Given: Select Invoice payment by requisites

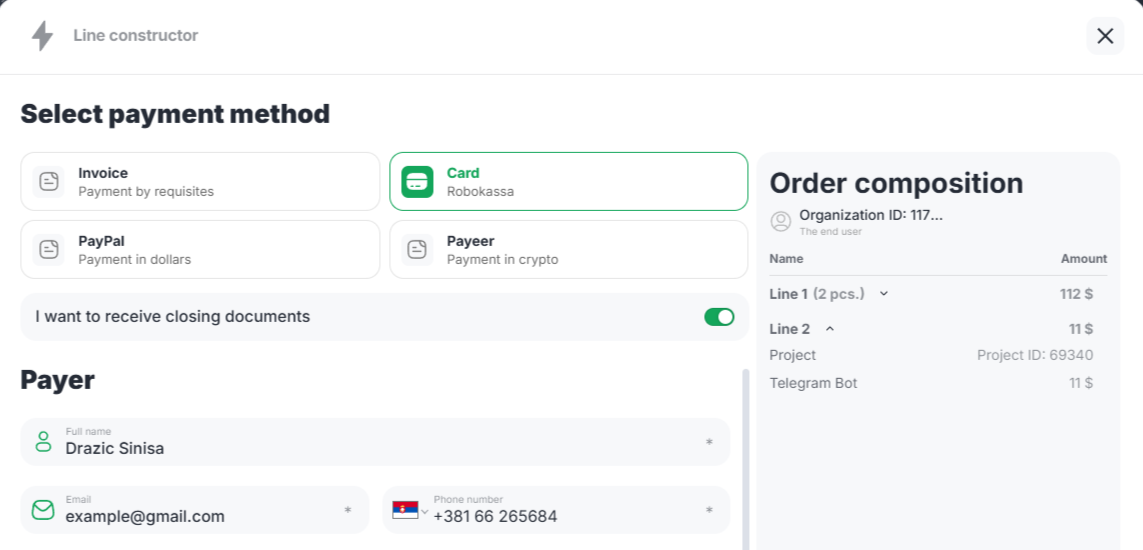Looking at the screenshot, I should (x=200, y=181).
